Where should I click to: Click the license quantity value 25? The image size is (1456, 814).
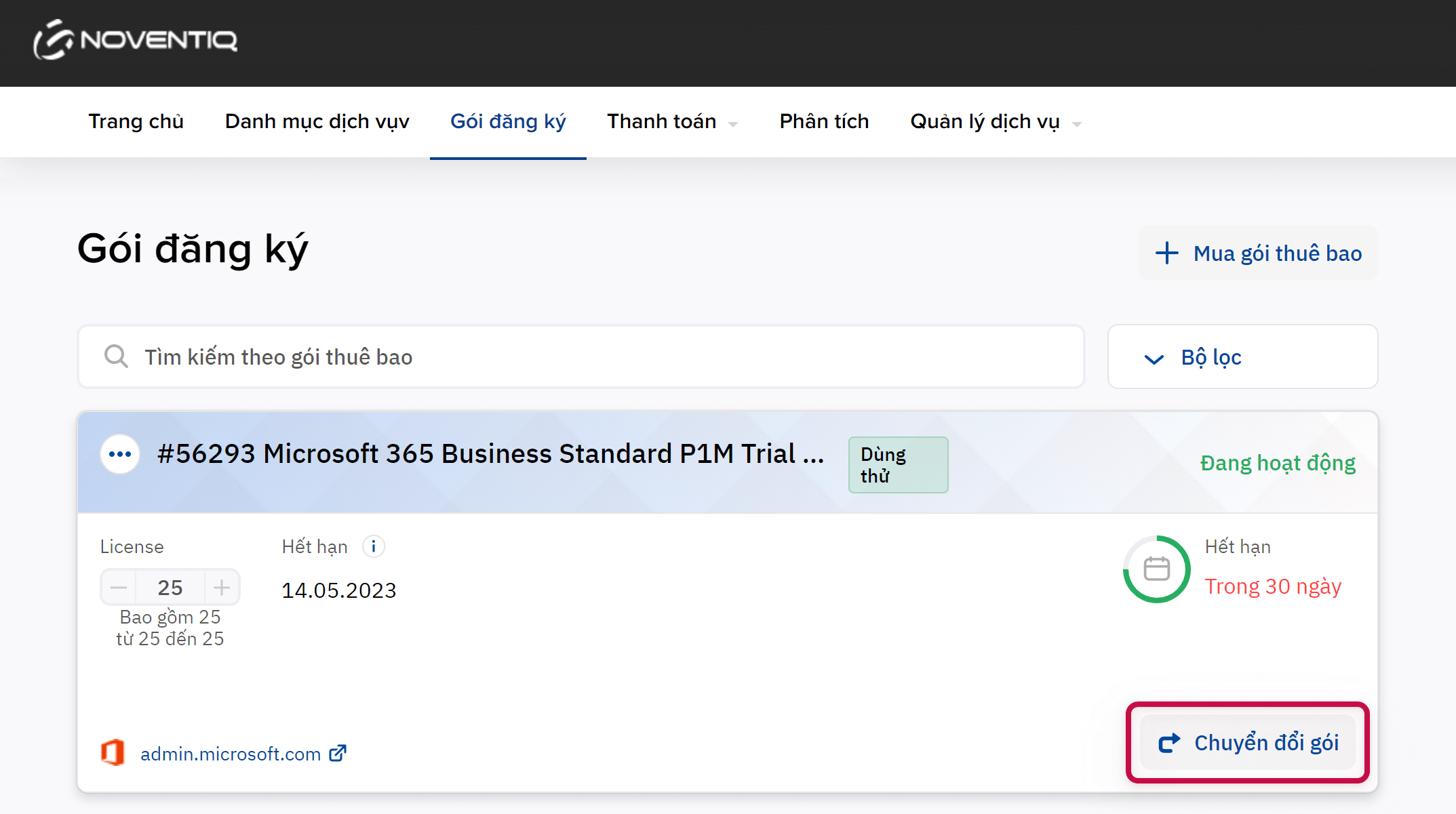click(170, 588)
